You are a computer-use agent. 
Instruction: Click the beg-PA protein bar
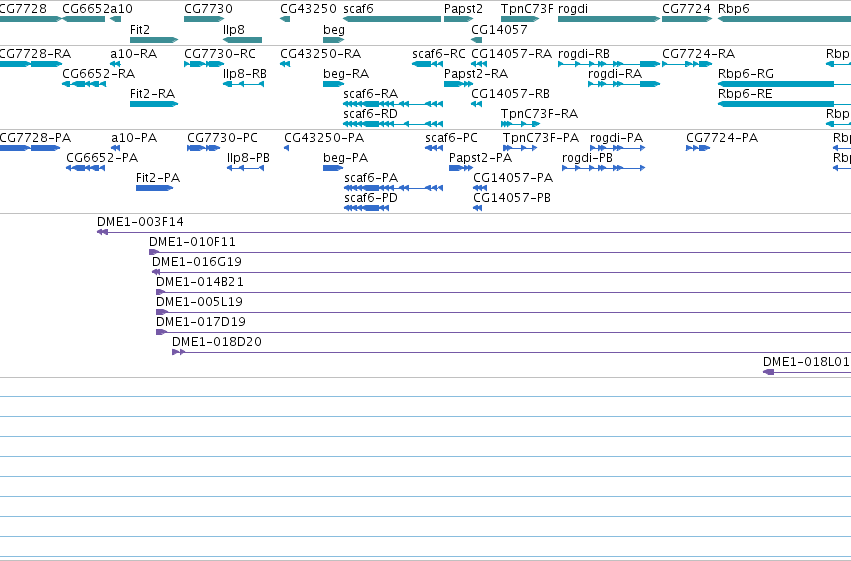pos(333,168)
